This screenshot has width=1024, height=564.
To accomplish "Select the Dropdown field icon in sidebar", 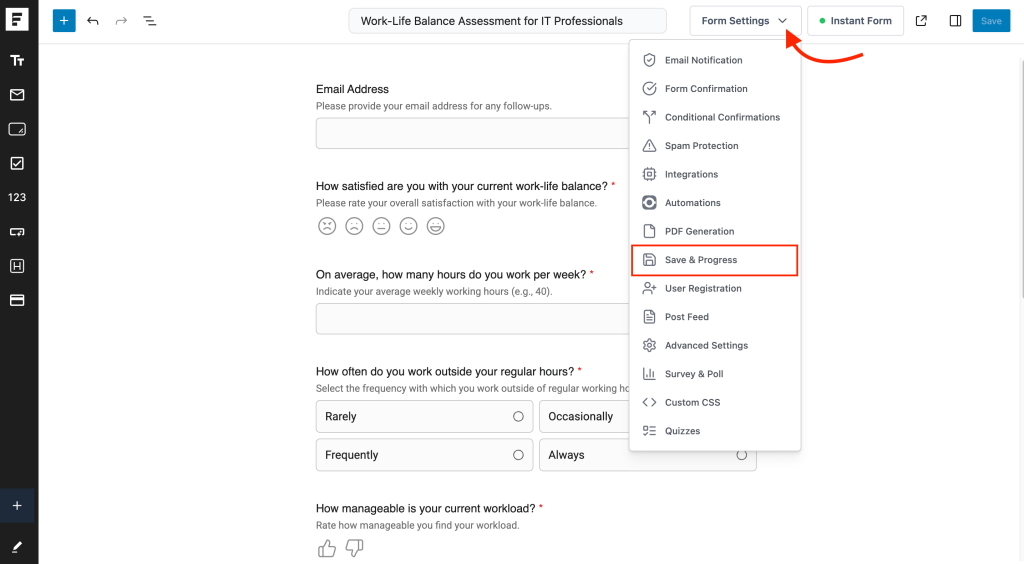I will (17, 232).
